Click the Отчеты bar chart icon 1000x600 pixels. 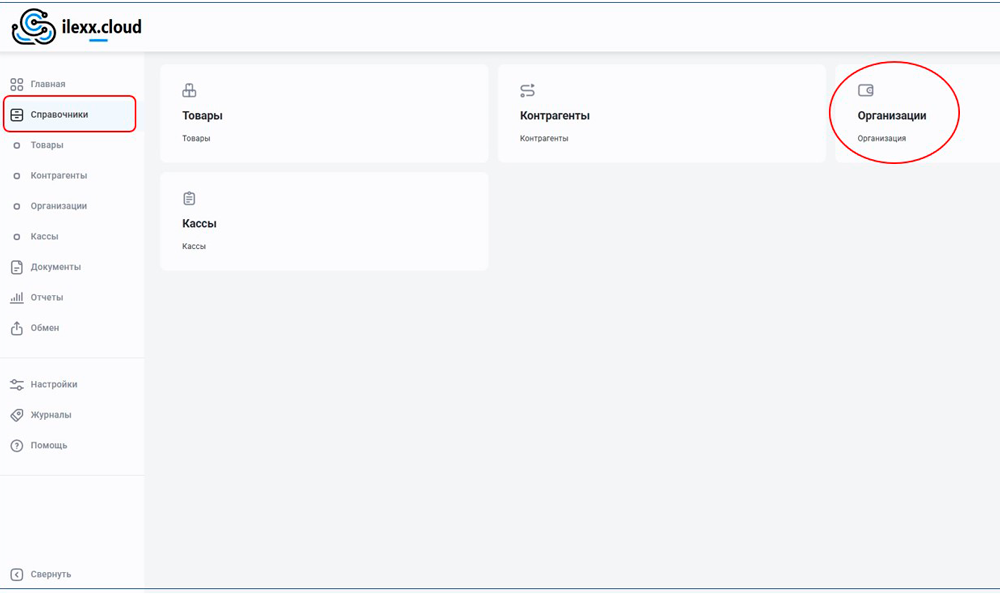17,297
